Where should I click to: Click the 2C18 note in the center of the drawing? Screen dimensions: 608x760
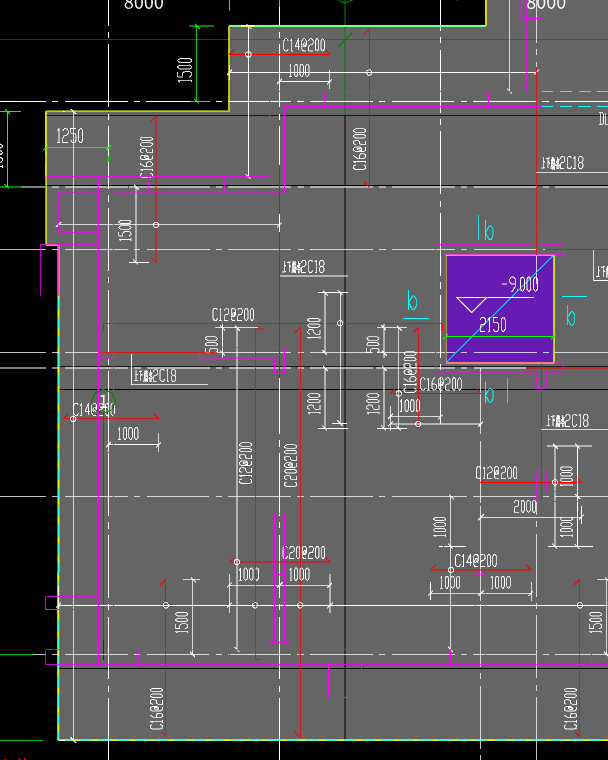(304, 267)
